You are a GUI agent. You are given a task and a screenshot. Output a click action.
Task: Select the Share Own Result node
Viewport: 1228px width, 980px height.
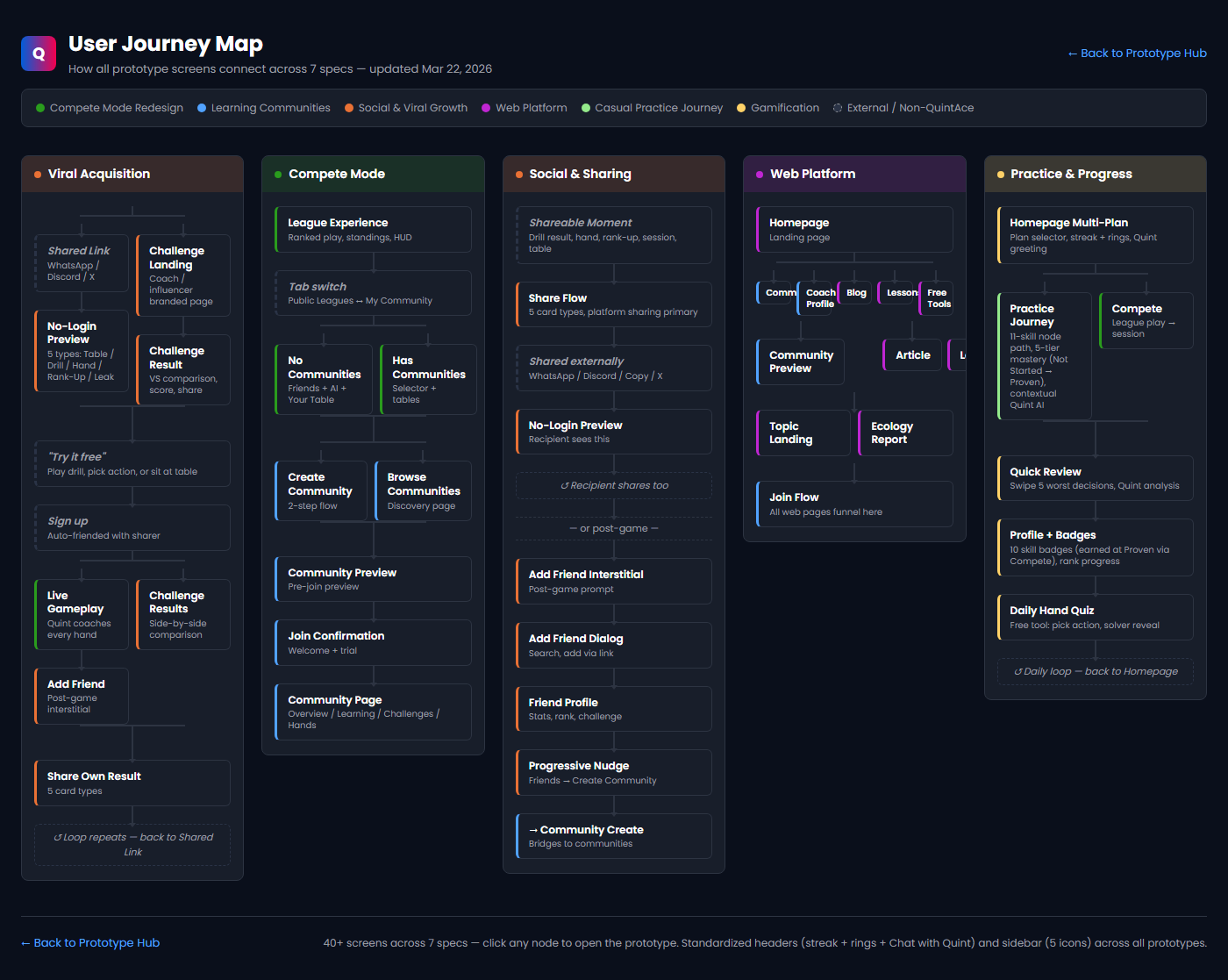pos(132,783)
